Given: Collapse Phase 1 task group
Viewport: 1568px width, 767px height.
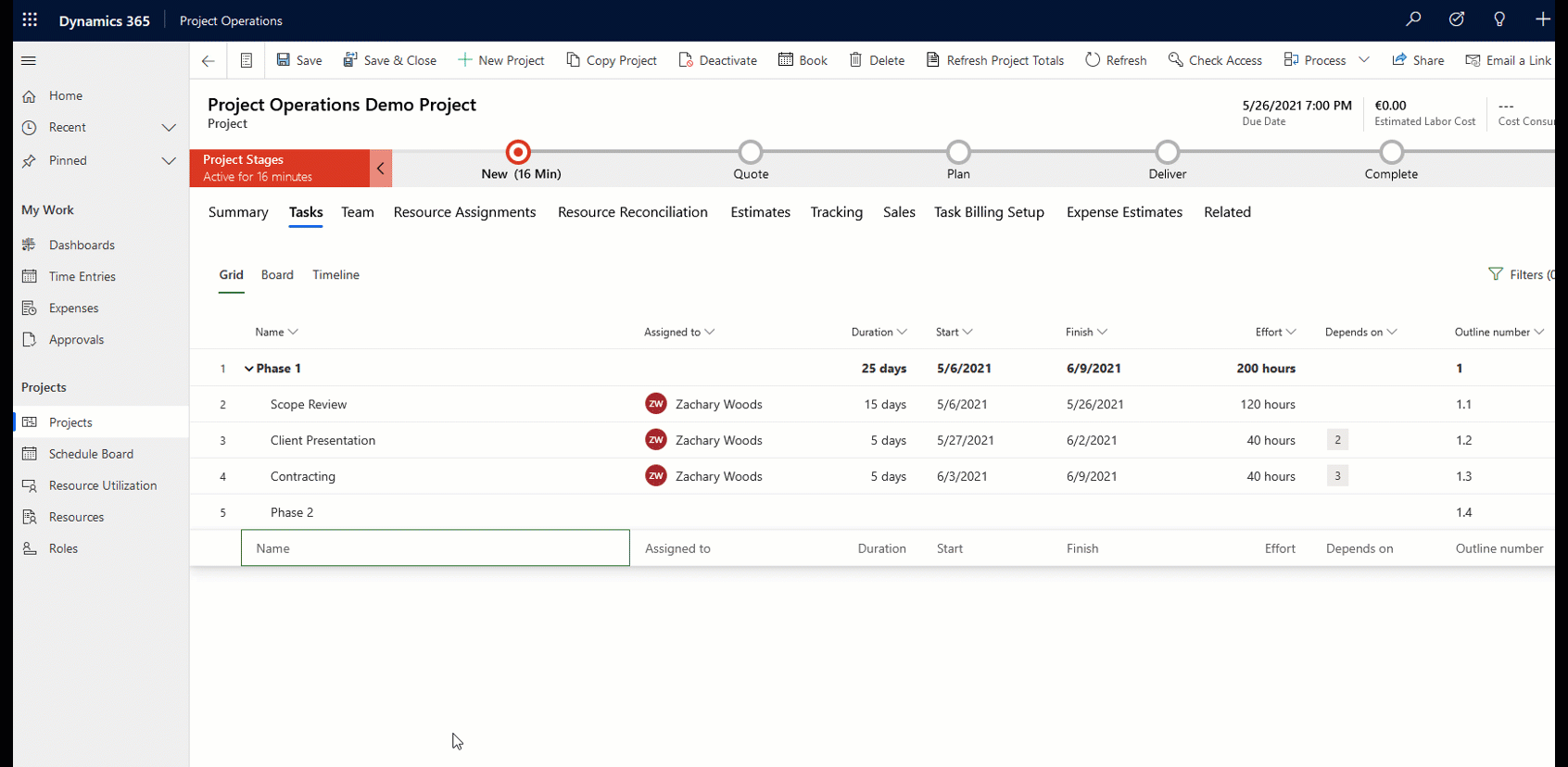Looking at the screenshot, I should click(x=248, y=369).
